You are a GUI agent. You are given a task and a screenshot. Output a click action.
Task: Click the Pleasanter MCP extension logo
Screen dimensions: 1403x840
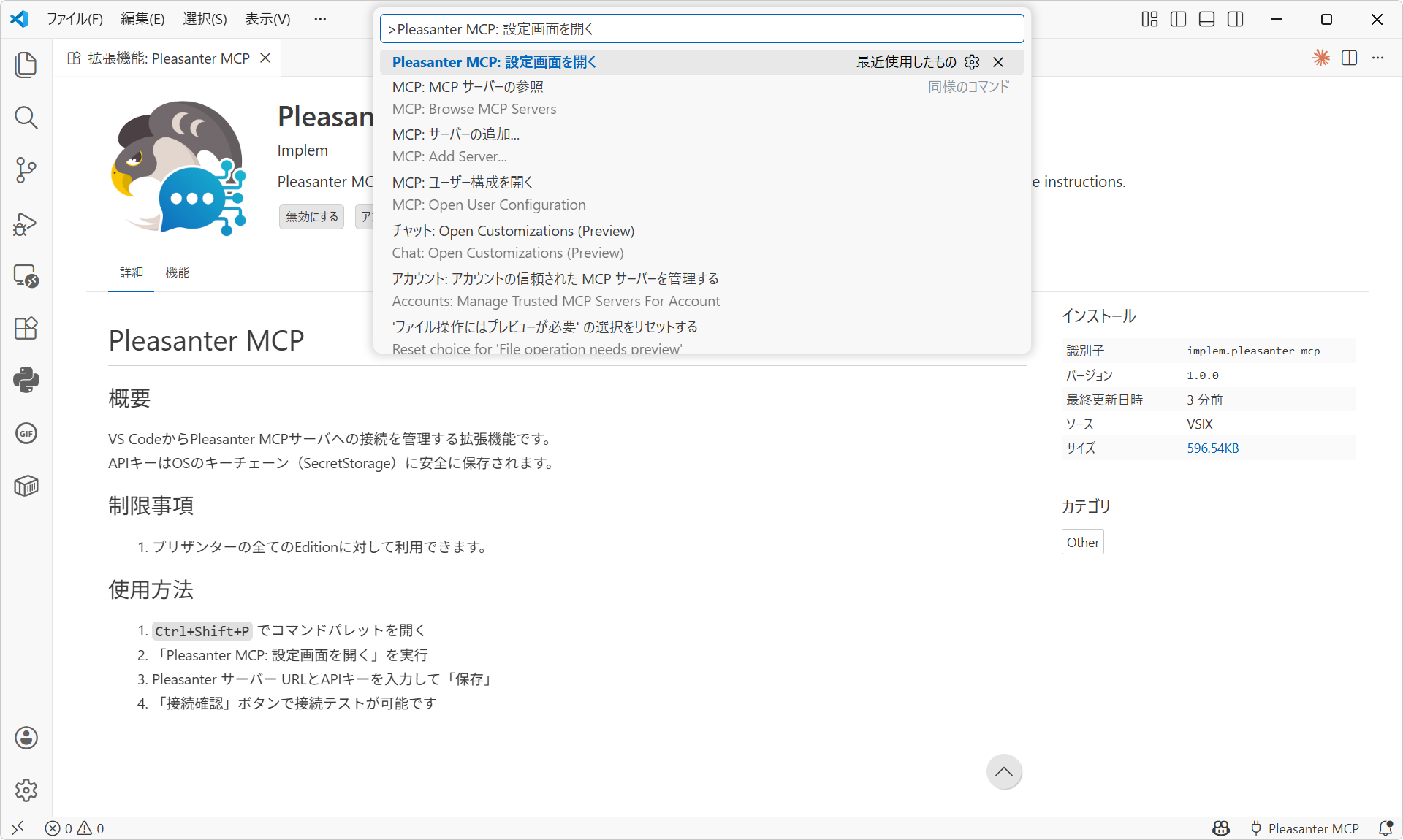point(178,169)
